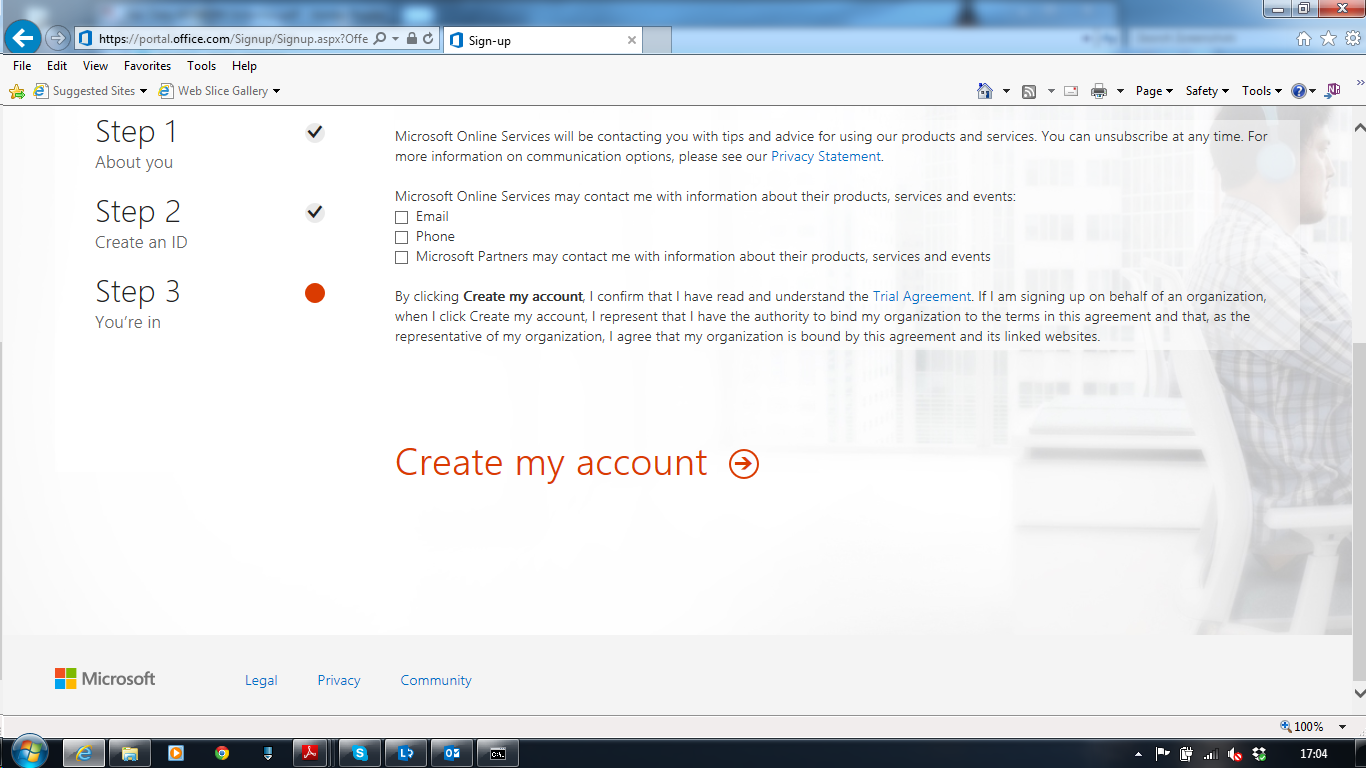This screenshot has height=768, width=1366.
Task: Click the circled arrow beside Create my account
Action: (744, 463)
